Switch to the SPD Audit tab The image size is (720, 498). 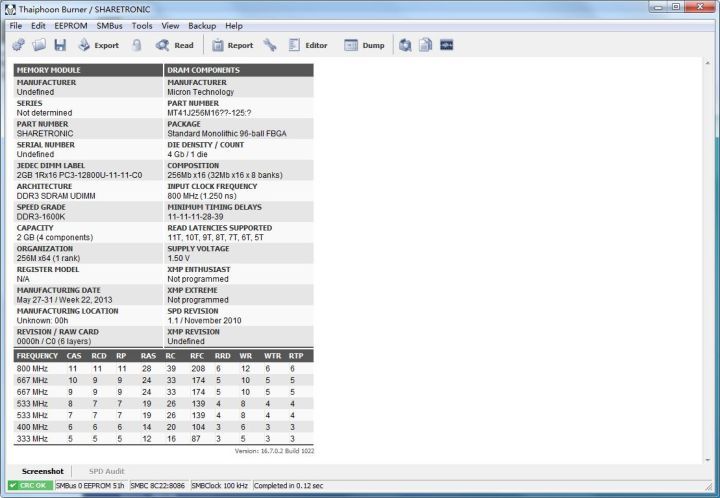pyautogui.click(x=107, y=471)
